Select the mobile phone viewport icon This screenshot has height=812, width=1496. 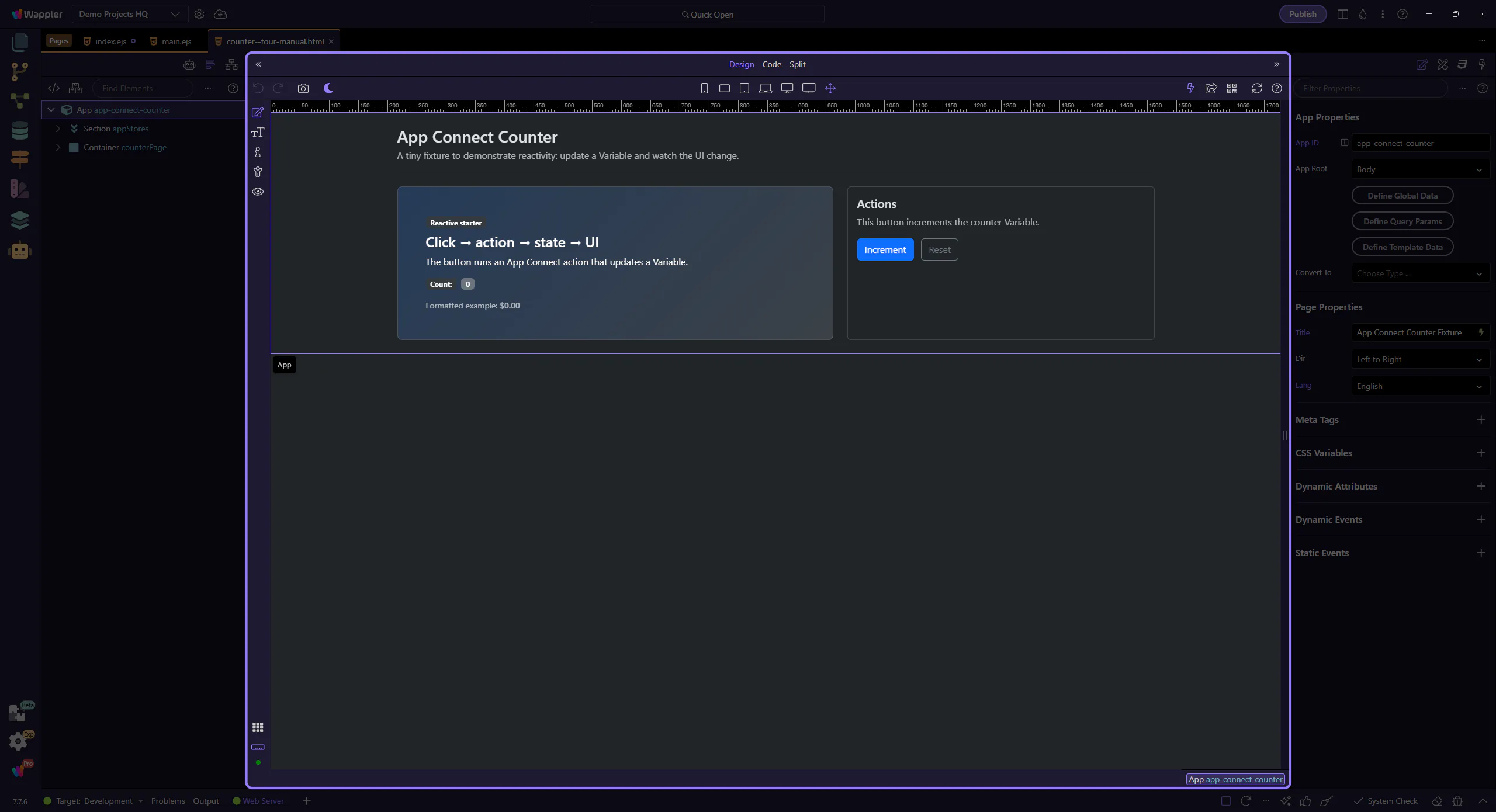(x=704, y=88)
